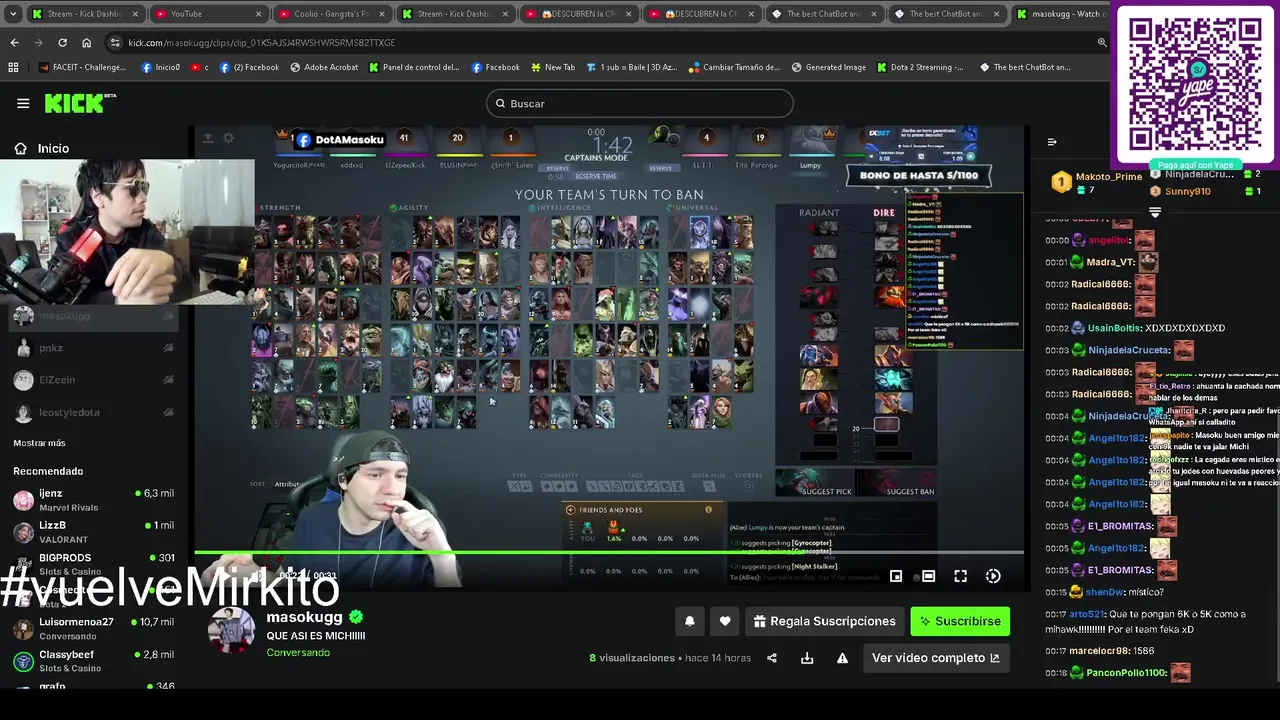This screenshot has width=1280, height=720.
Task: Click Madra_VT username in chat
Action: (x=1109, y=262)
